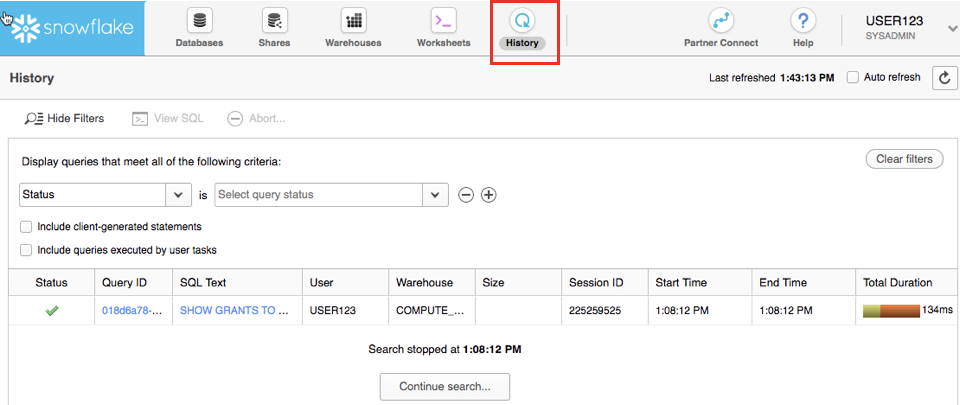The height and width of the screenshot is (405, 960).
Task: Add a filter with the plus circle icon
Action: pos(489,195)
